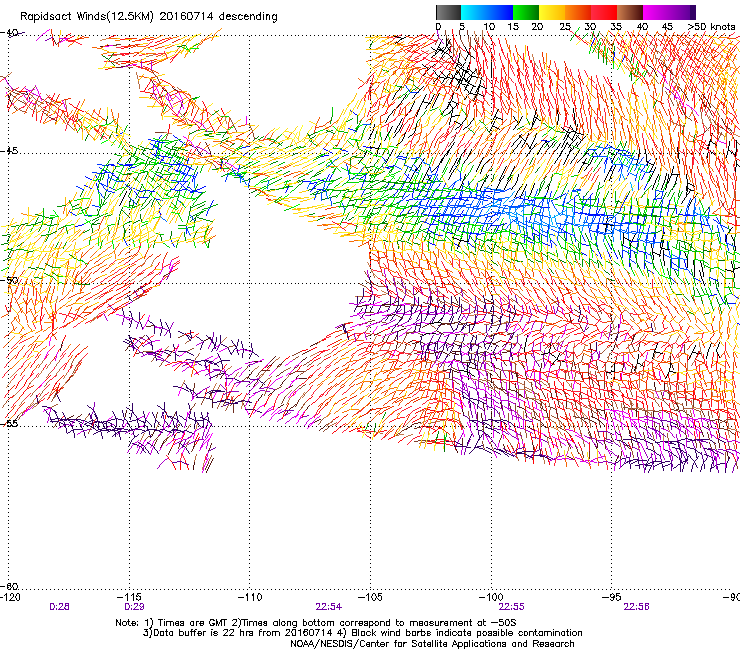
Task: Select the '-100' longitude axis label
Action: (x=491, y=597)
